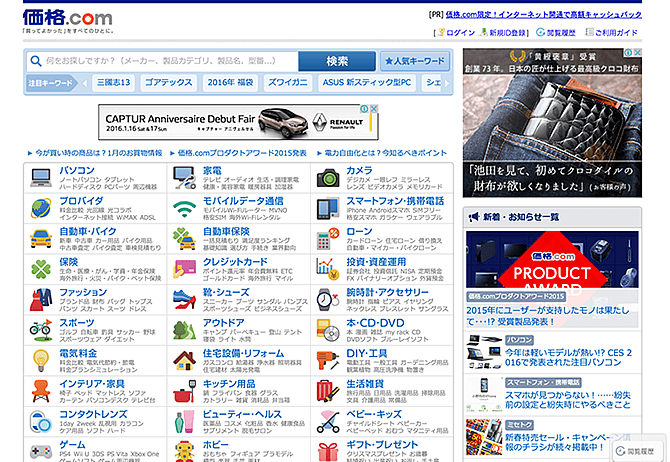This screenshot has height=462, width=670.
Task: Select the ズワイガニ trending keyword tag
Action: click(287, 84)
